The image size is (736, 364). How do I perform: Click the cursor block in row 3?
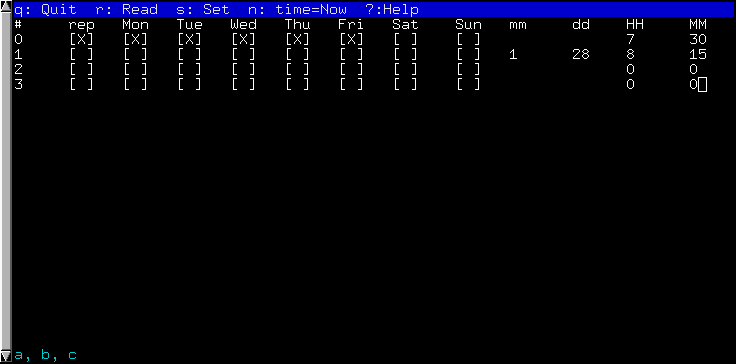[x=702, y=85]
